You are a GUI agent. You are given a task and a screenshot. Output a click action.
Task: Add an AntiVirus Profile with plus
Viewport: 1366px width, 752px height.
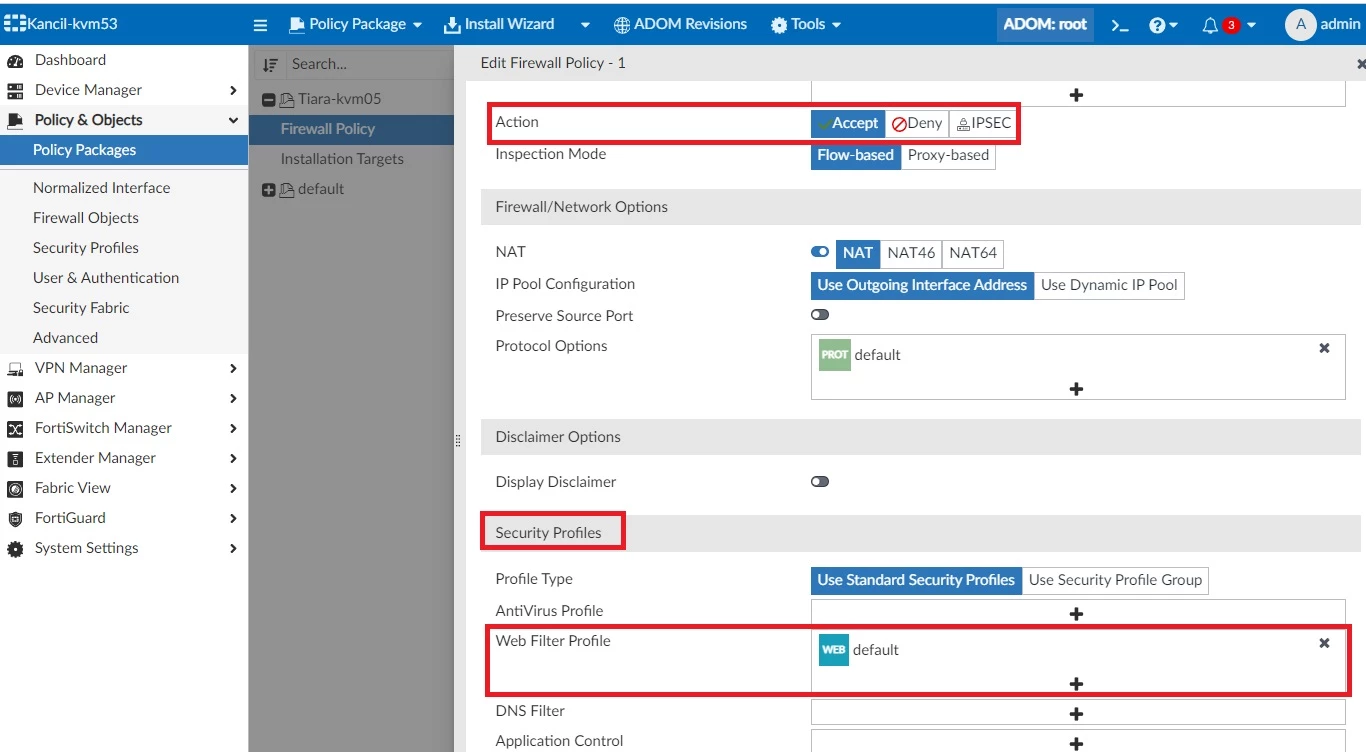(x=1076, y=613)
